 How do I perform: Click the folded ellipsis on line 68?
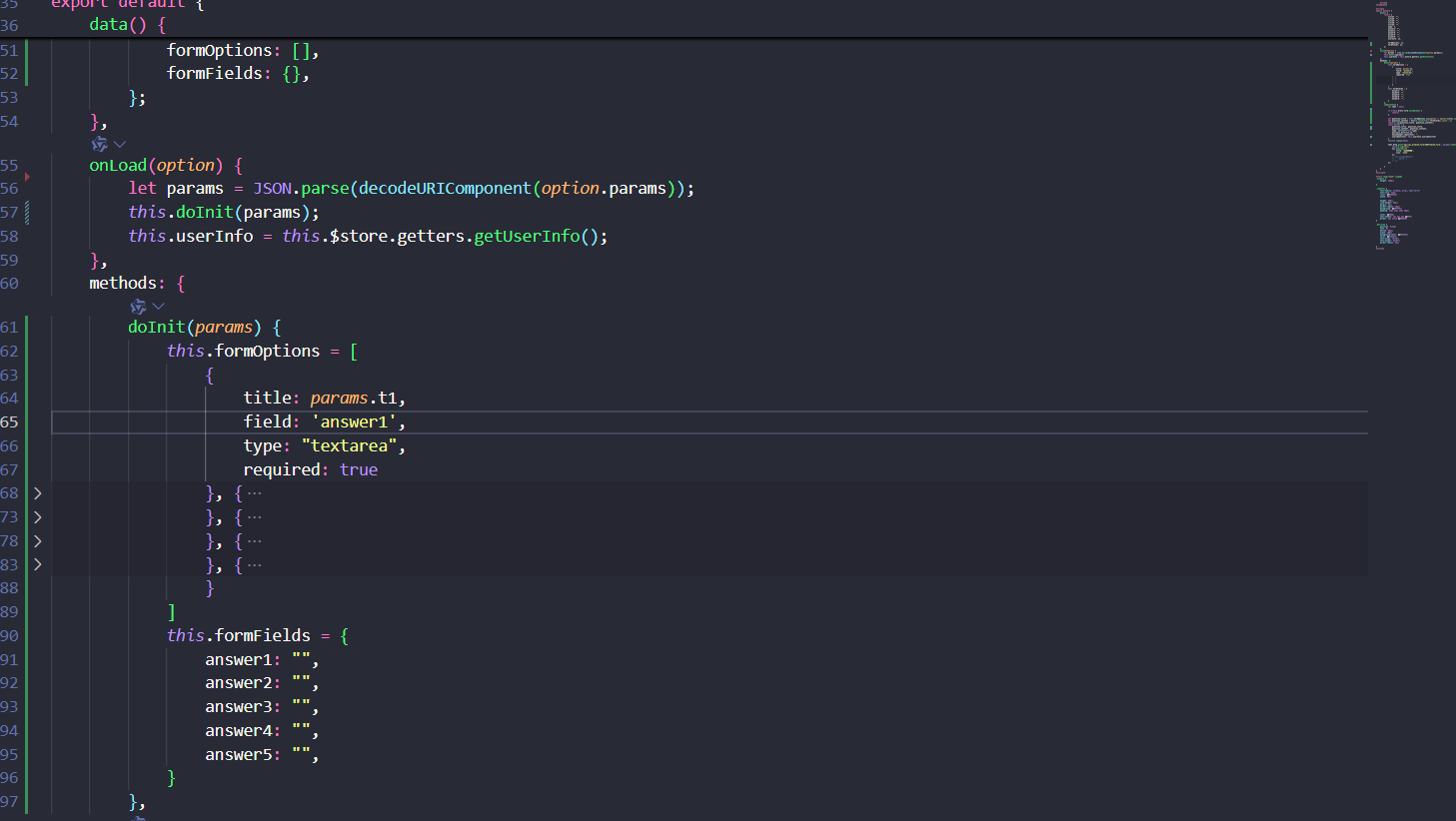tap(254, 493)
